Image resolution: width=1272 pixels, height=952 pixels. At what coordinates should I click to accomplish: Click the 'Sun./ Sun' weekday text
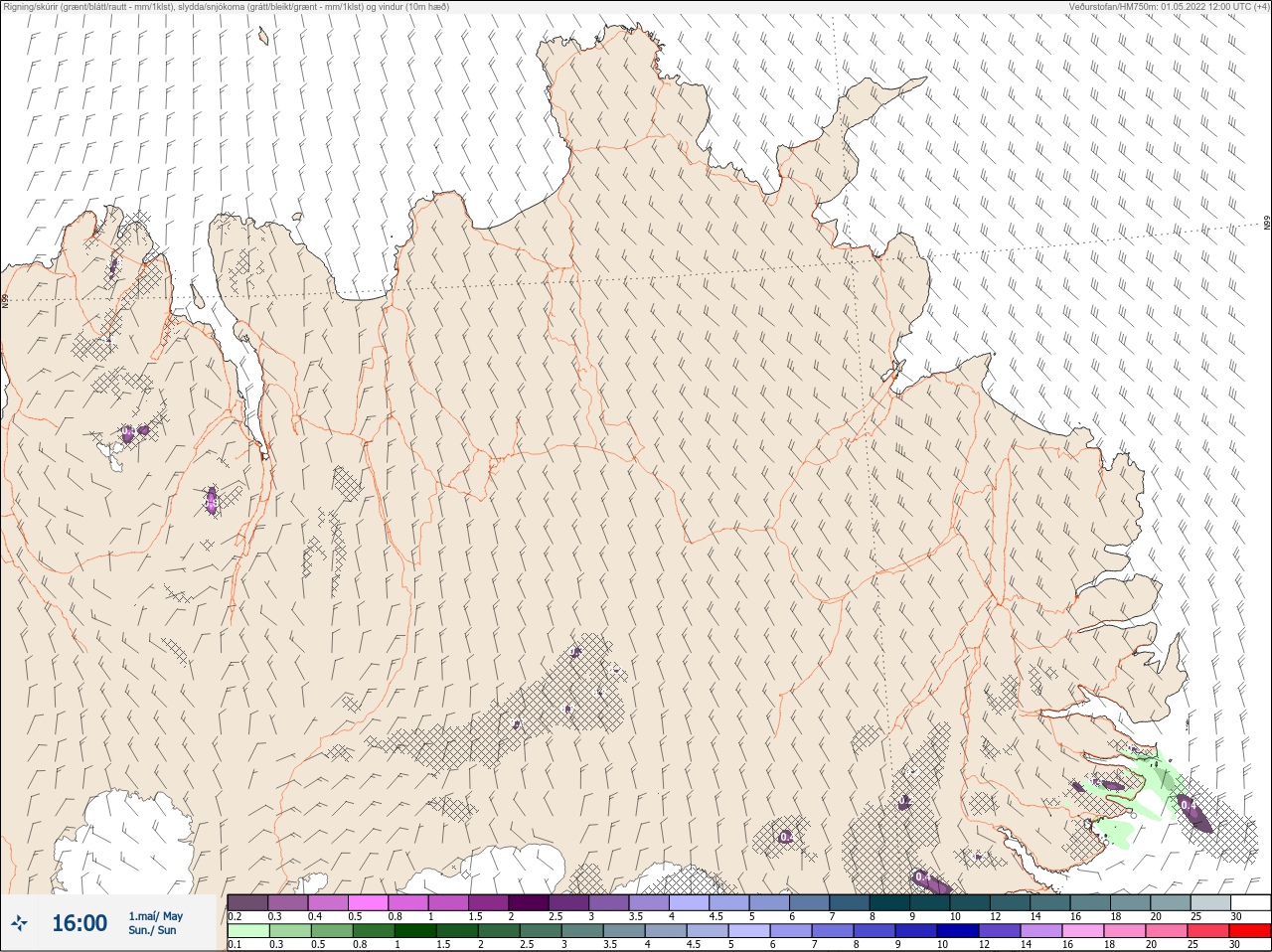[x=152, y=930]
